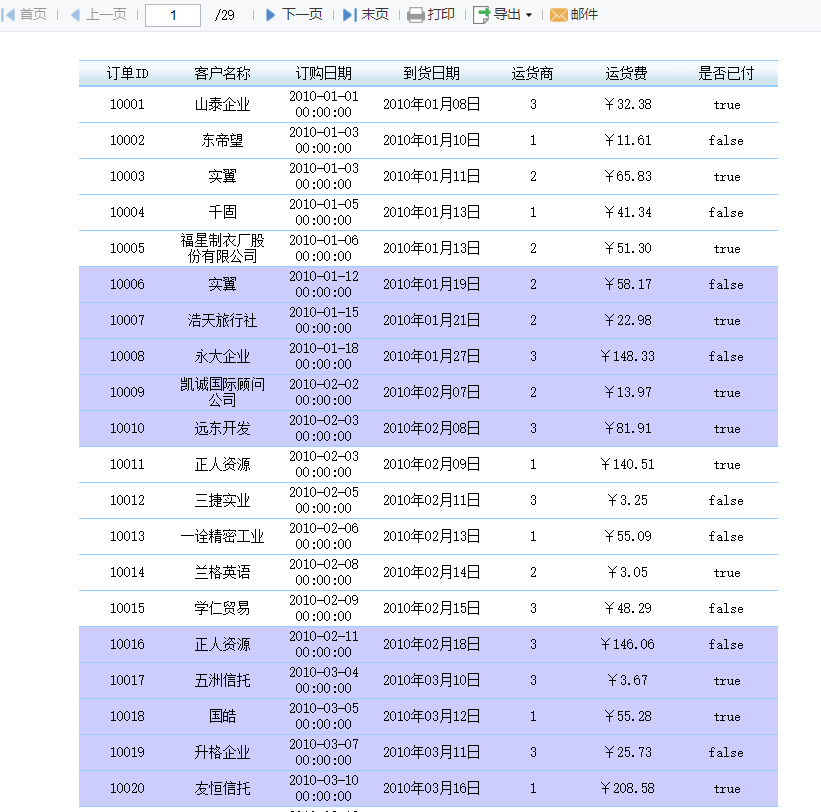Click the 下一页 text button

point(302,14)
